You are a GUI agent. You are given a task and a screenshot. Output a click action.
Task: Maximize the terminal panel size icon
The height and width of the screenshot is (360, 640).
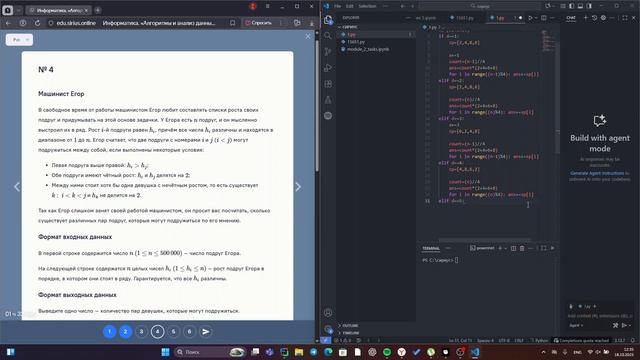[543, 248]
